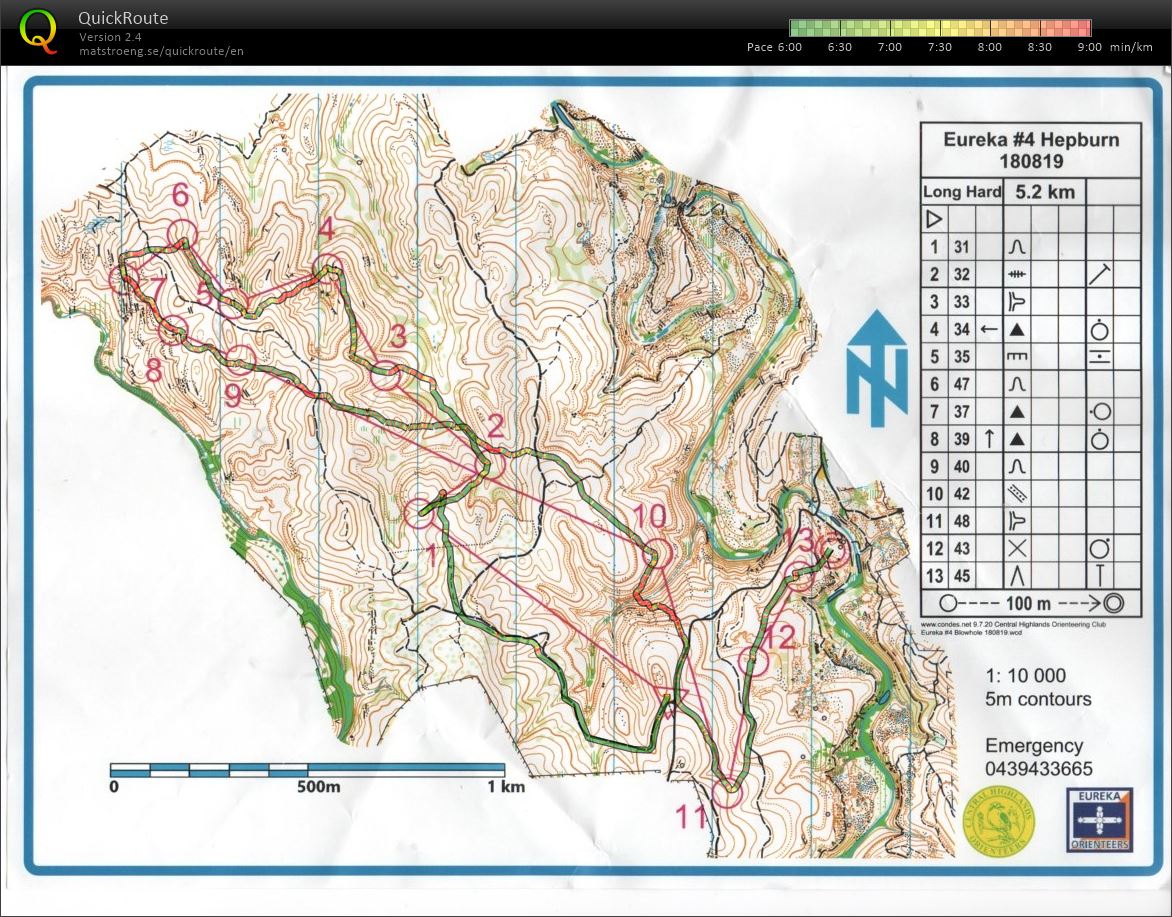The width and height of the screenshot is (1172, 917).
Task: Click the start triangle in control description table
Action: click(x=934, y=220)
